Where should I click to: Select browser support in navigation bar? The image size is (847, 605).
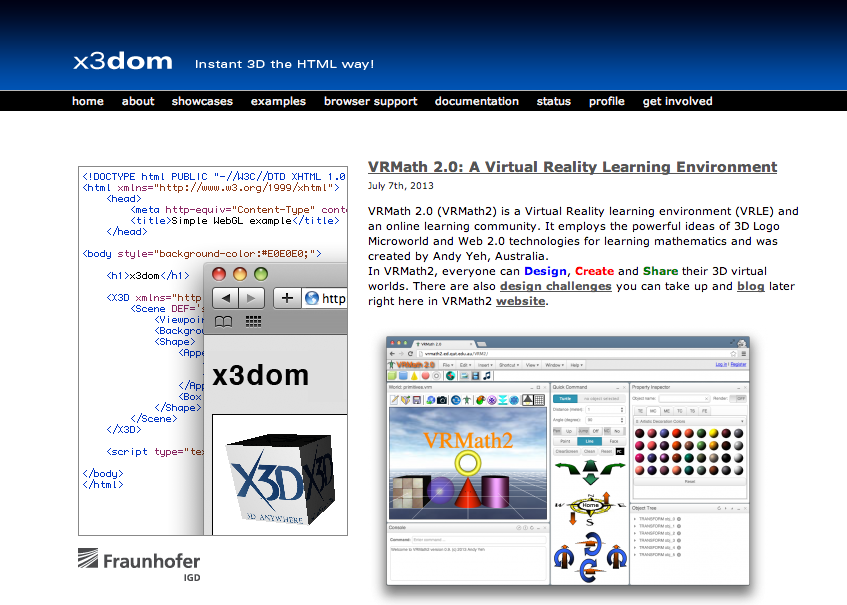[370, 101]
